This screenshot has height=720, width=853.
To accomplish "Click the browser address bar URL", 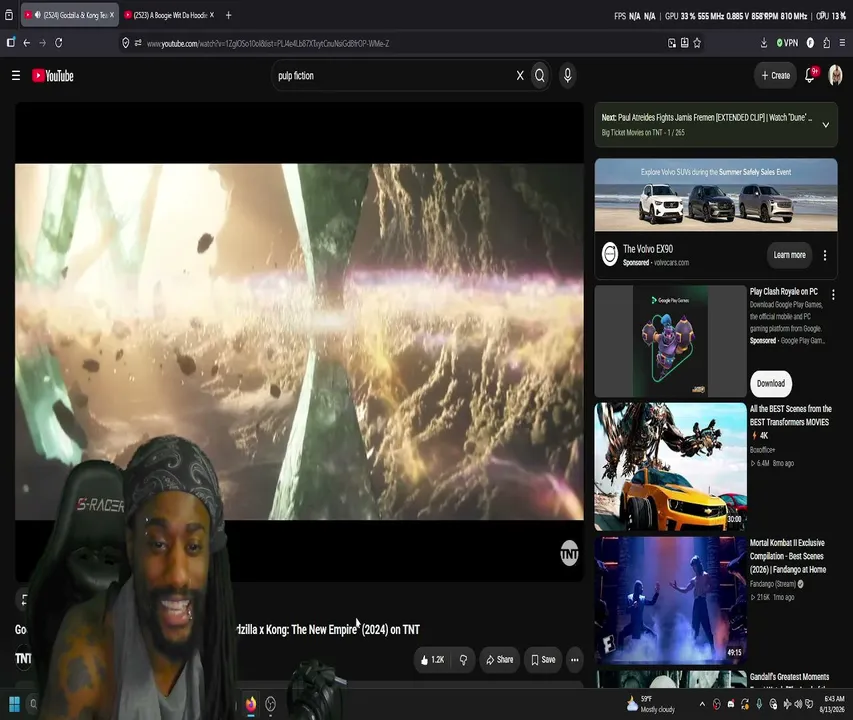I will [268, 44].
